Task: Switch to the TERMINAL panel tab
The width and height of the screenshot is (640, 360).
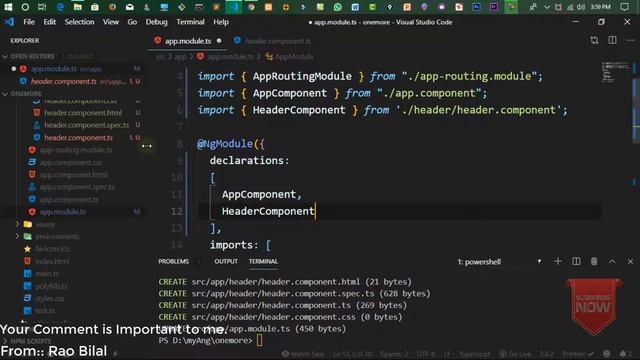Action: 263,261
